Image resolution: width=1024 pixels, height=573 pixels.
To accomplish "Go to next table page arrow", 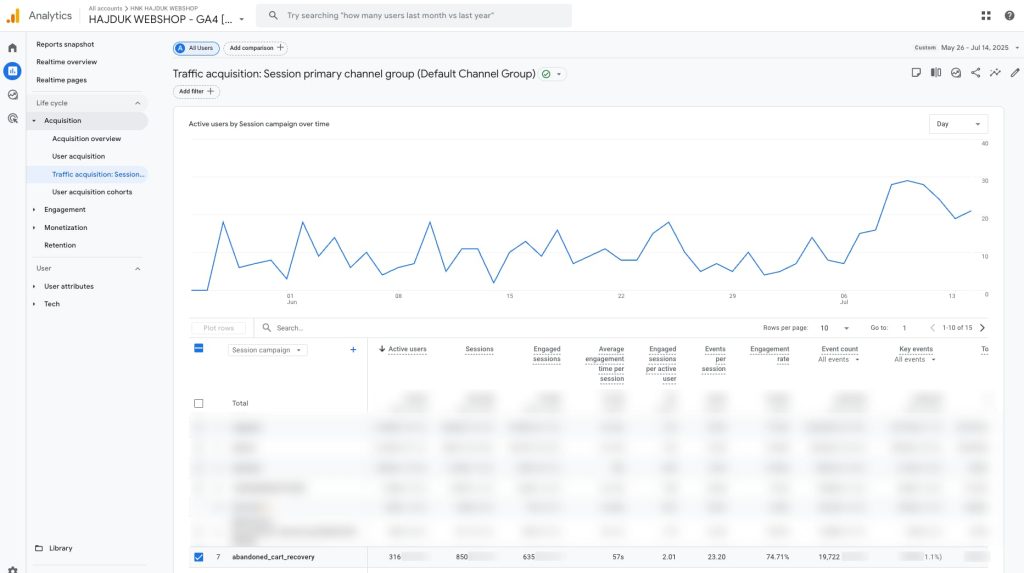I will point(982,327).
